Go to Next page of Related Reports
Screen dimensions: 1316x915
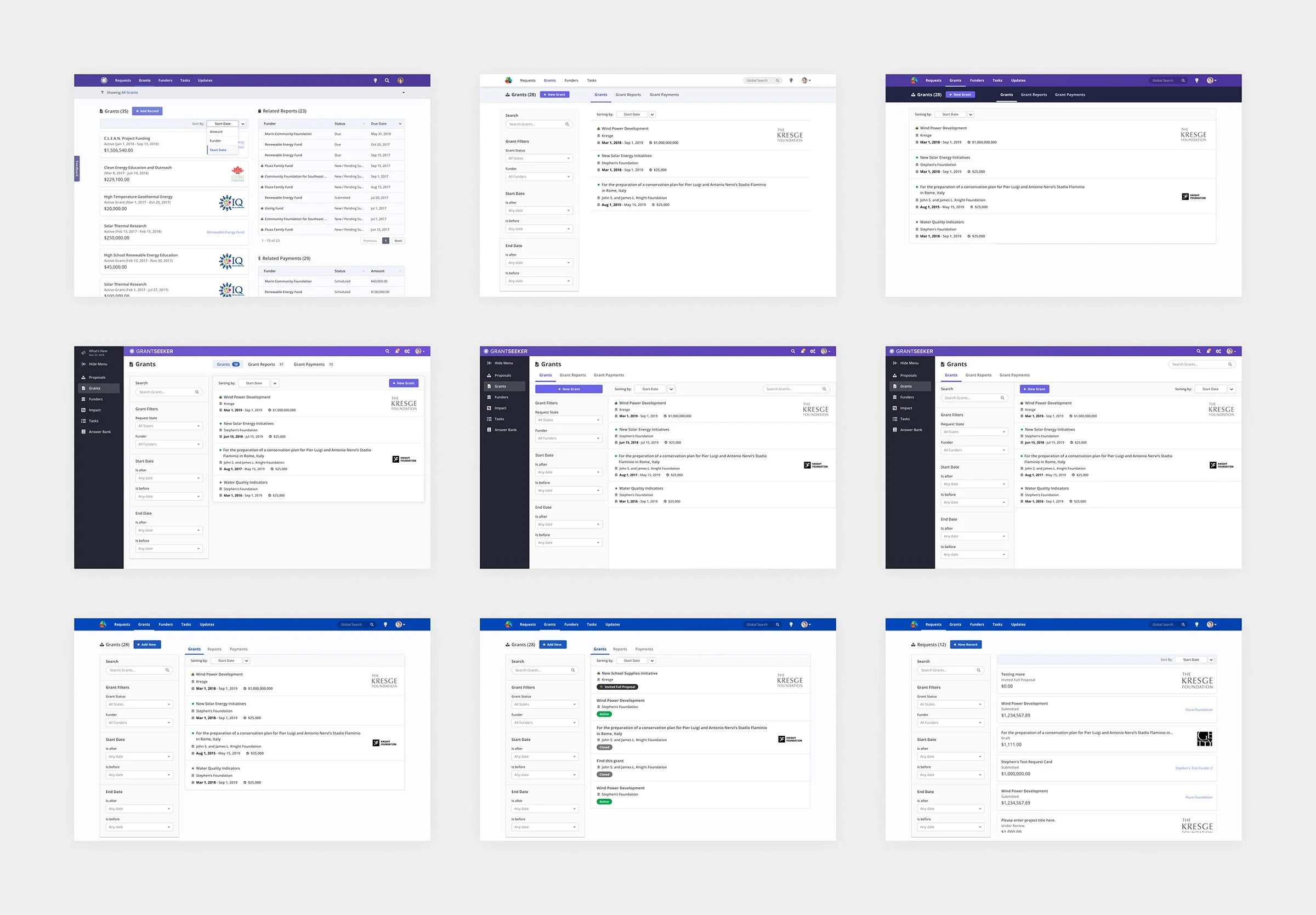(x=398, y=241)
